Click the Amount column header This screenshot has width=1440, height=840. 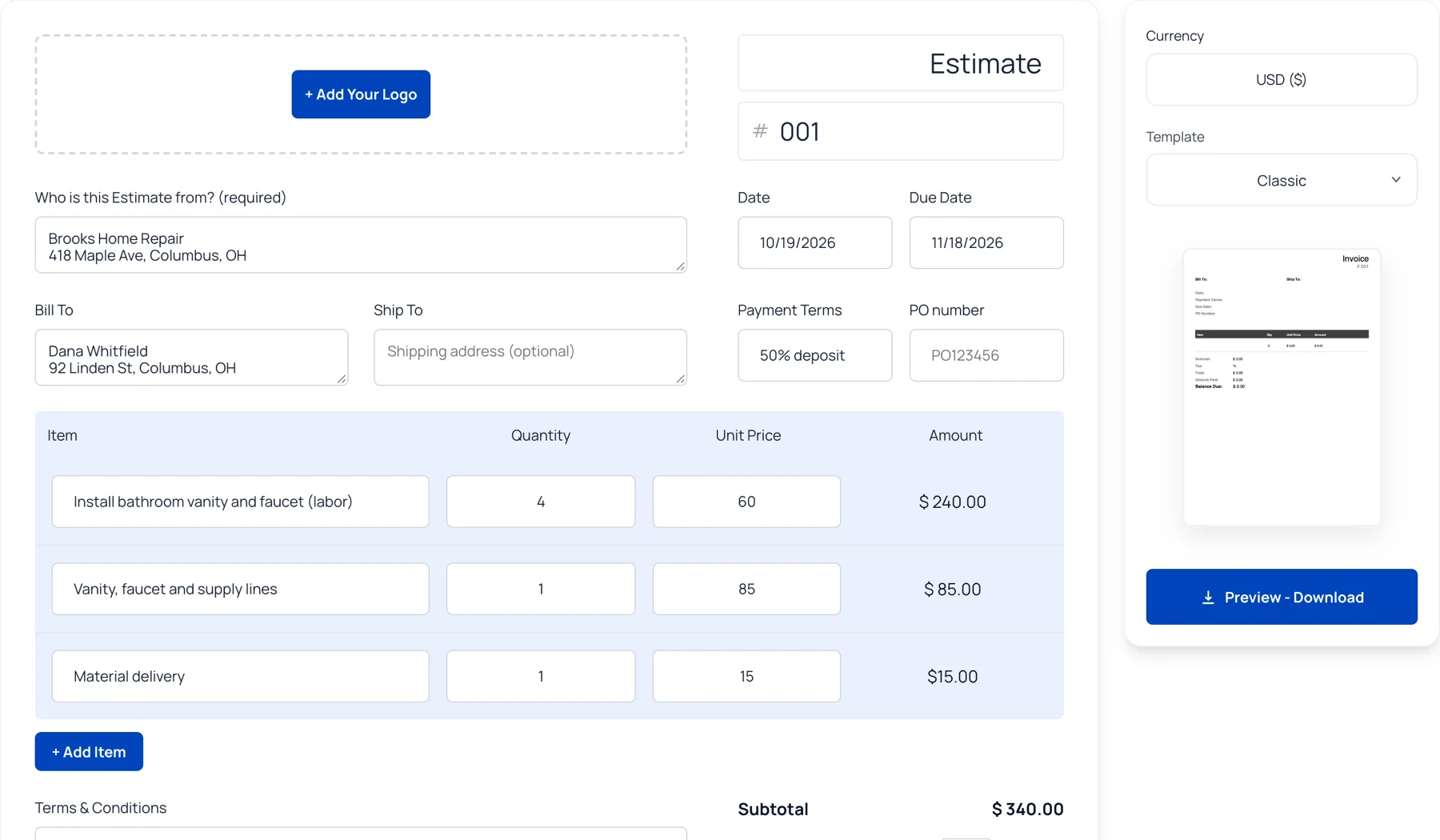coord(955,435)
